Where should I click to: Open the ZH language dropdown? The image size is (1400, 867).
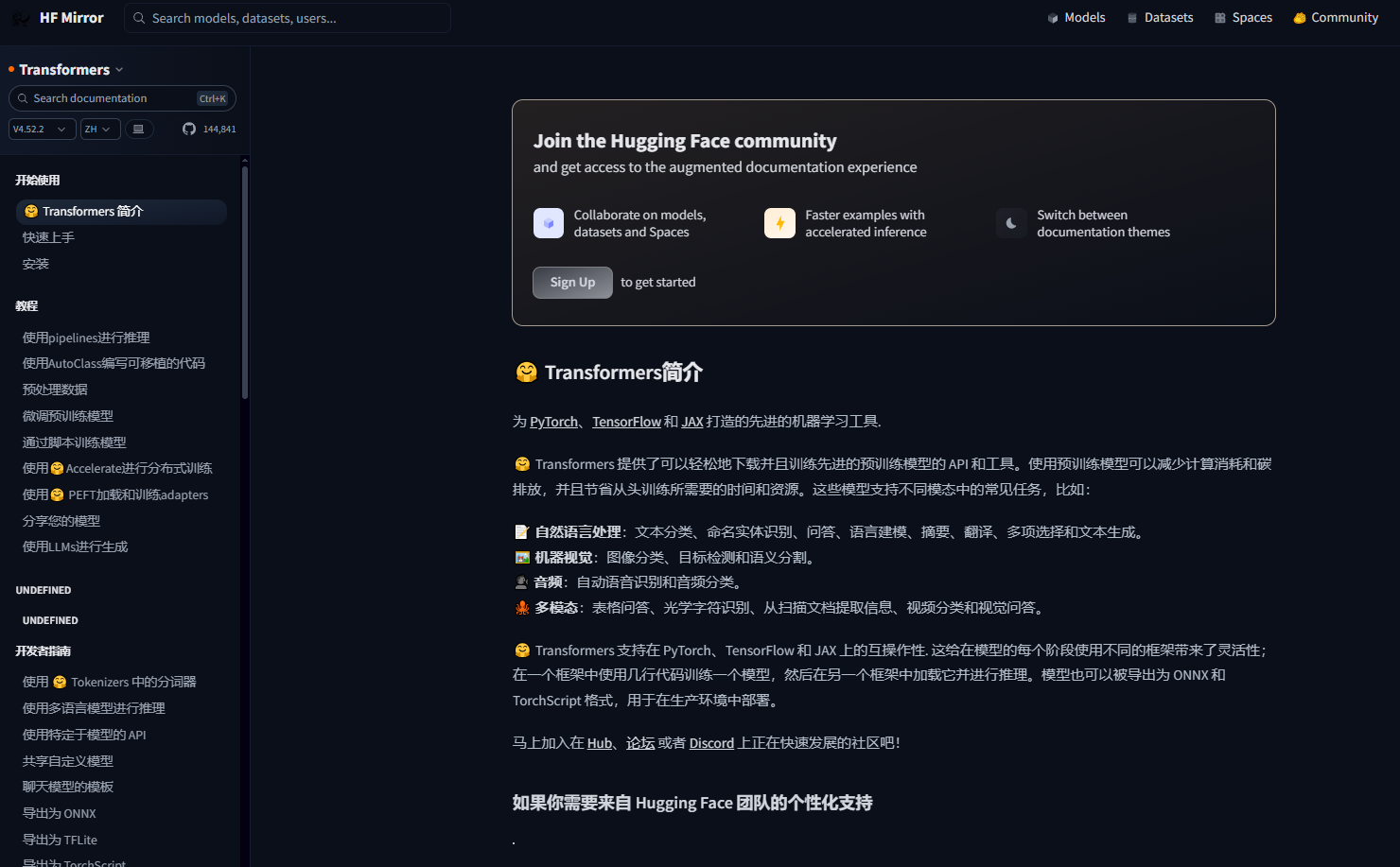tap(100, 129)
